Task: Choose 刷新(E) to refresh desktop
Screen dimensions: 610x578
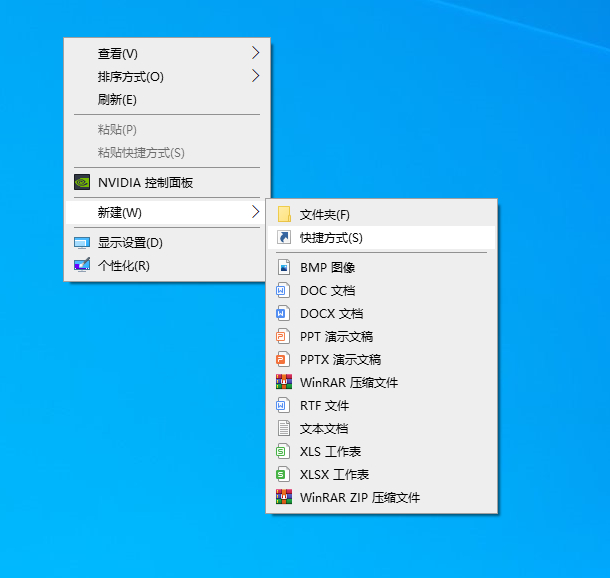Action: point(167,99)
